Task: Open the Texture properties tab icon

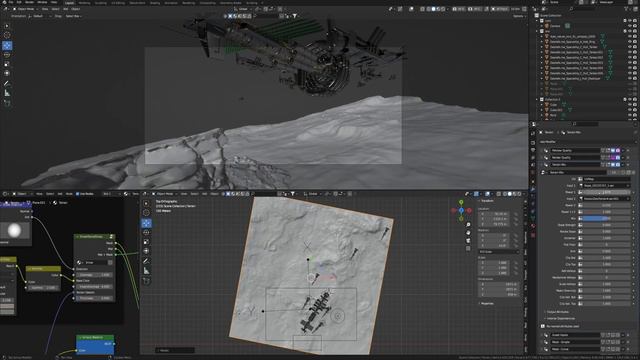Action: (x=533, y=235)
